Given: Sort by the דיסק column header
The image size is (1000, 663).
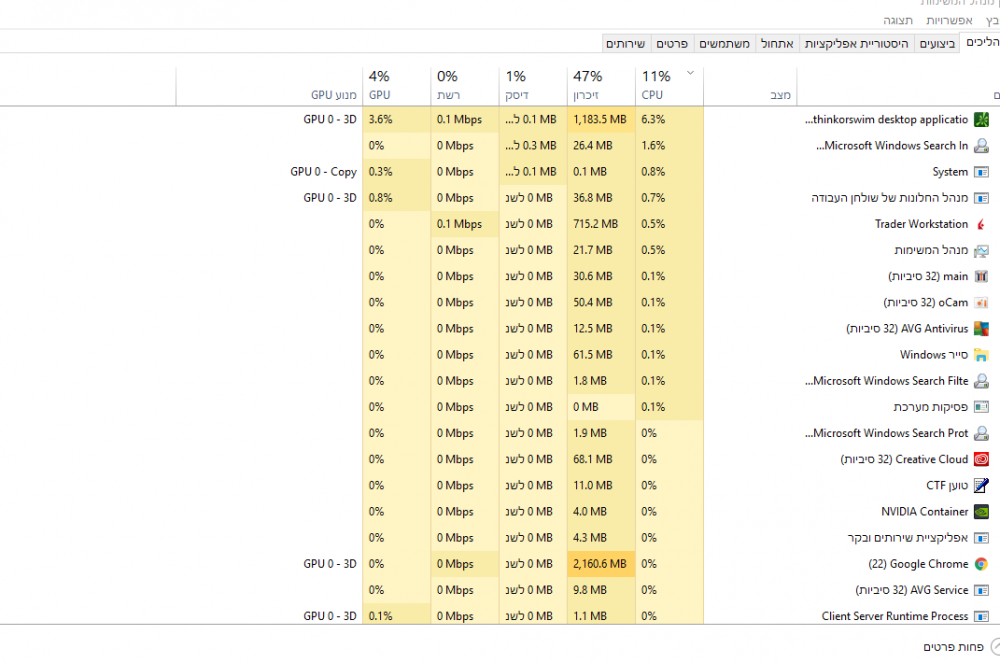Looking at the screenshot, I should 533,85.
